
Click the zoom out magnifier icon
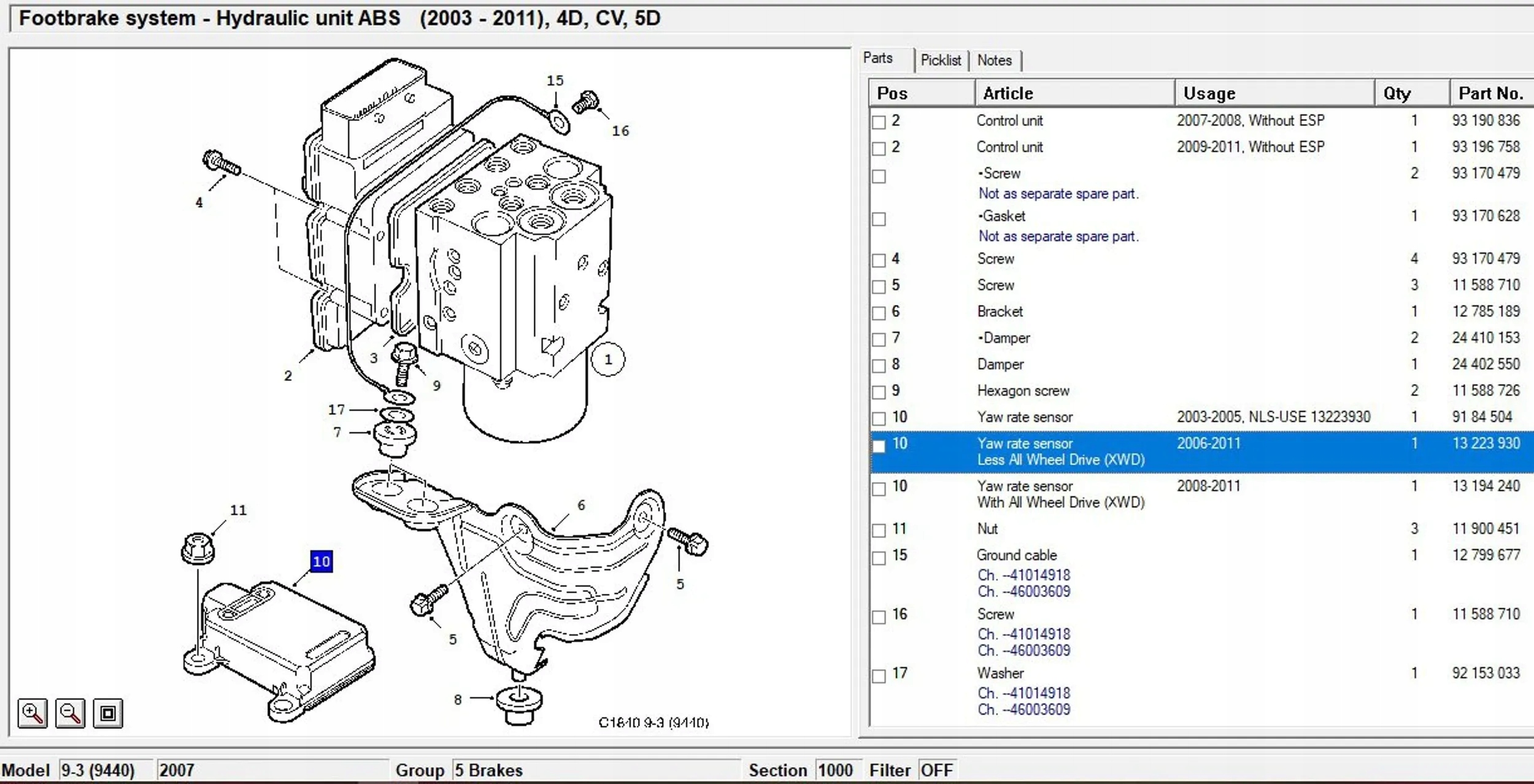(70, 713)
